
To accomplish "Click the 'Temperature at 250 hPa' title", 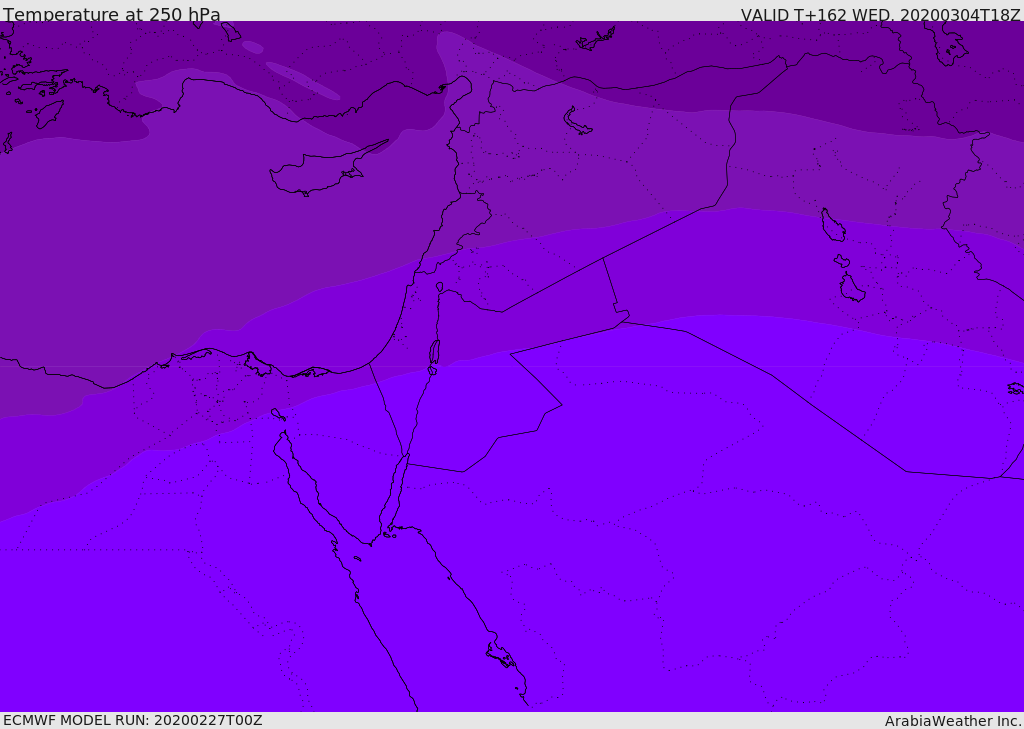I will click(x=111, y=15).
